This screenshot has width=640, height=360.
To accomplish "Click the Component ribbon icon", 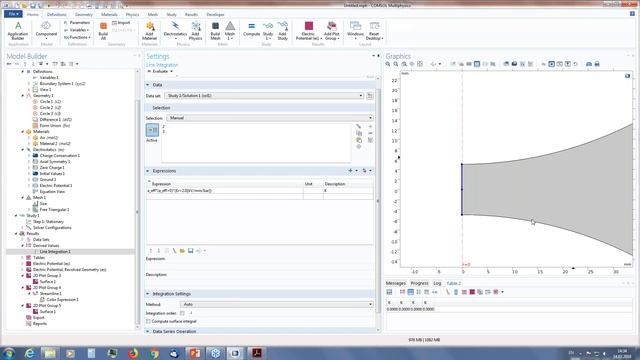I will point(46,31).
